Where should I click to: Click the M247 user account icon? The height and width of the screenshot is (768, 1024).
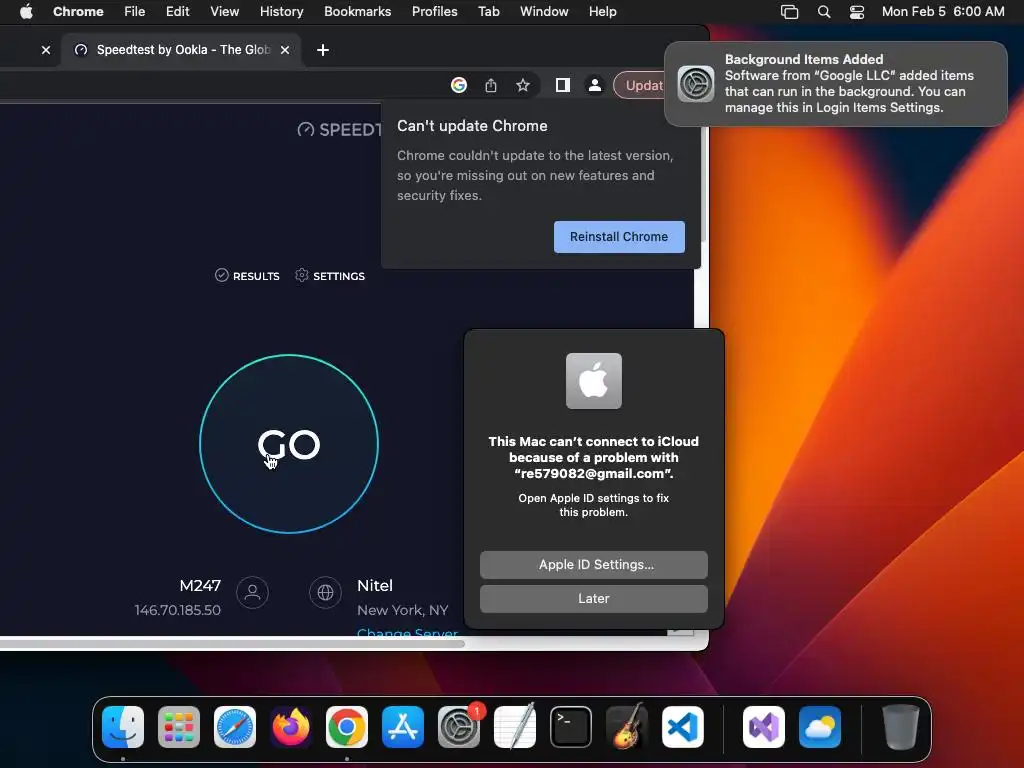pyautogui.click(x=253, y=592)
